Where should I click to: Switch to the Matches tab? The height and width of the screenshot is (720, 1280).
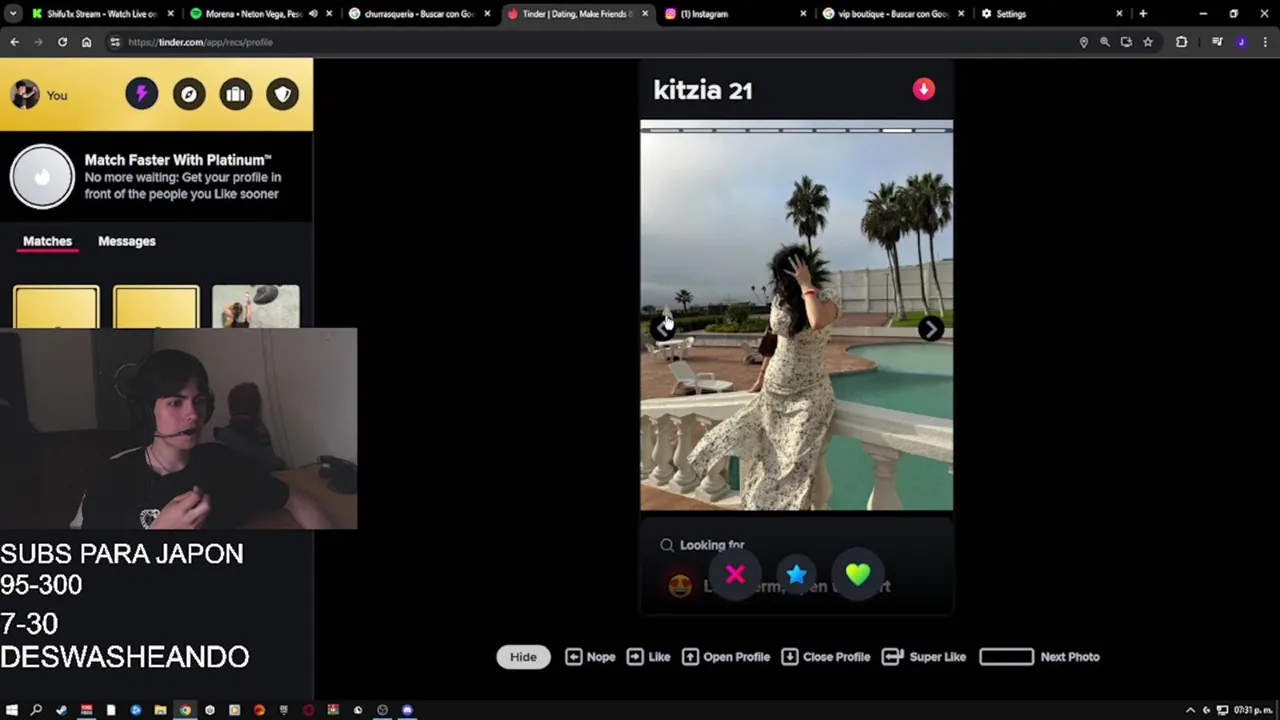point(47,241)
